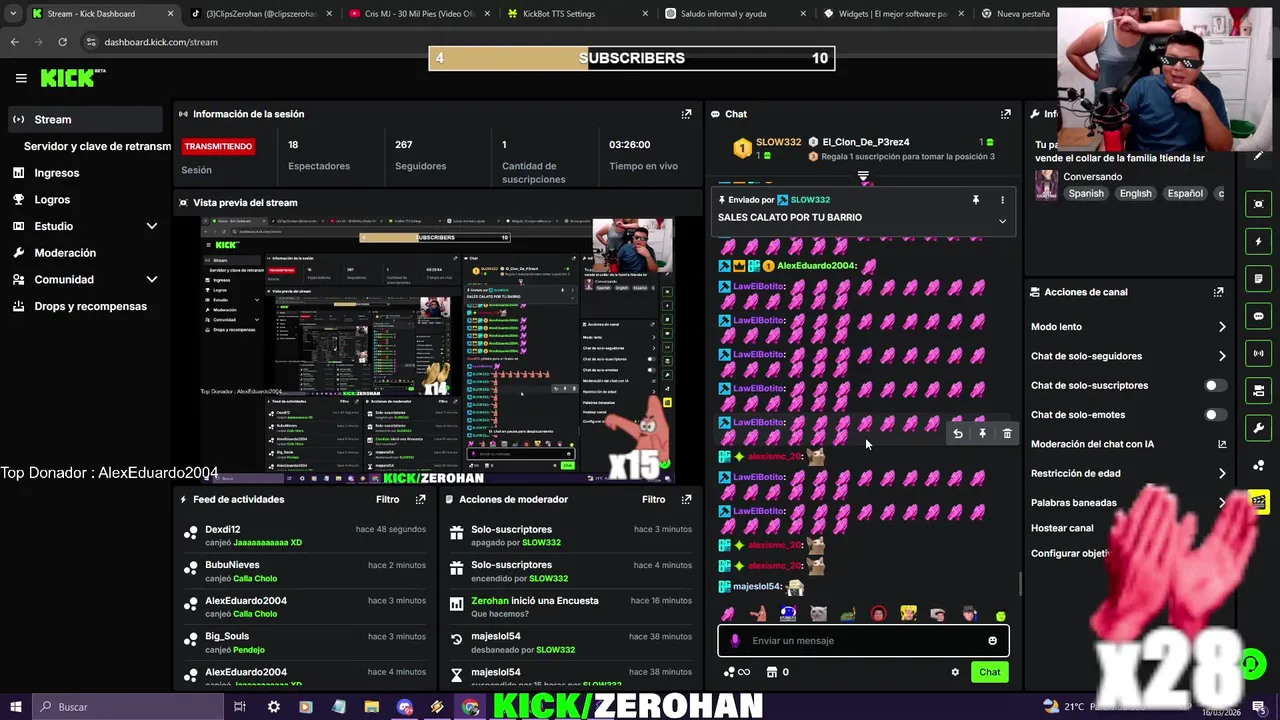Open Chrome from the taskbar
Image resolution: width=1280 pixels, height=720 pixels.
(470, 707)
